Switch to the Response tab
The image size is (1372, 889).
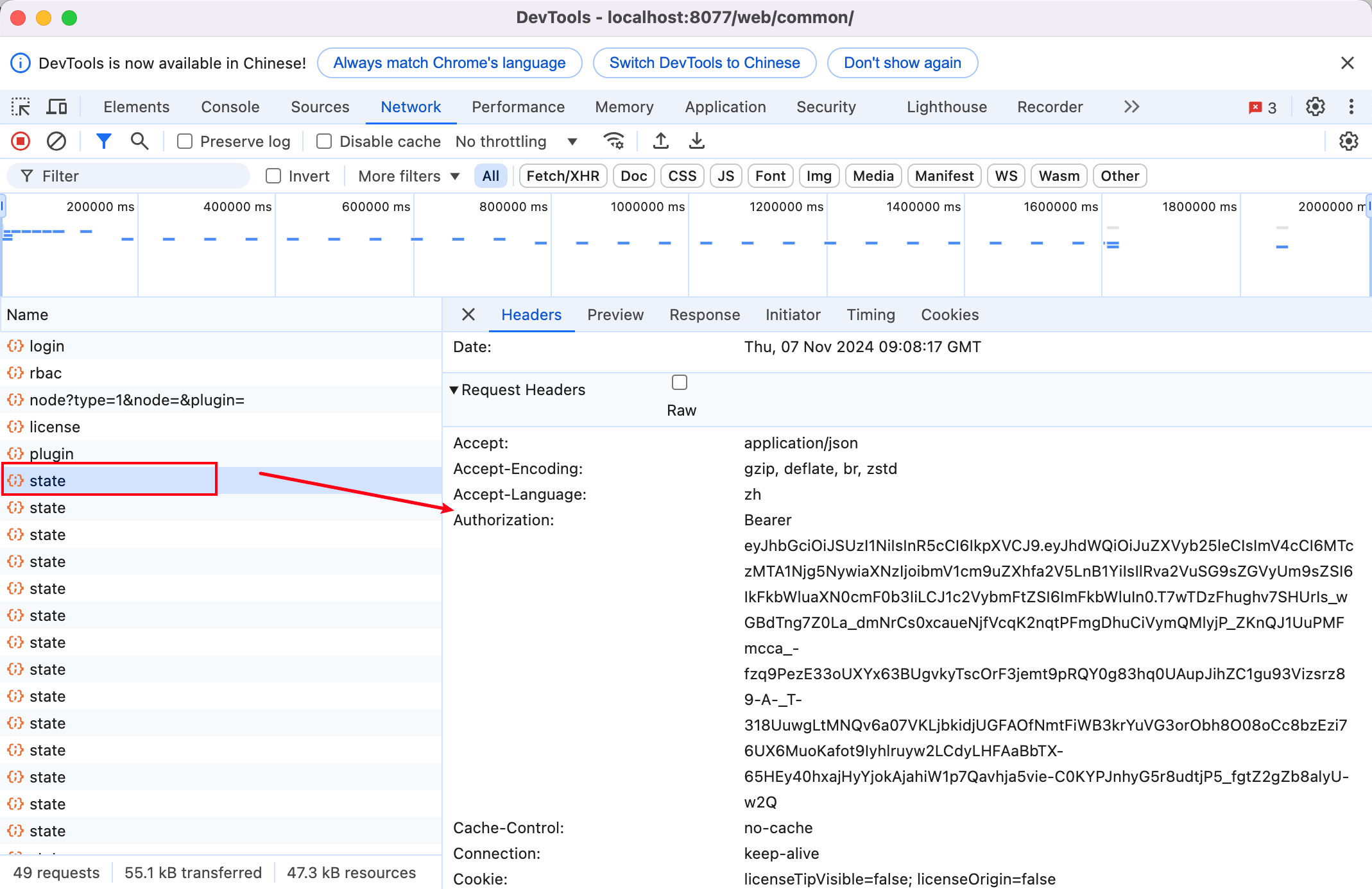pos(704,315)
